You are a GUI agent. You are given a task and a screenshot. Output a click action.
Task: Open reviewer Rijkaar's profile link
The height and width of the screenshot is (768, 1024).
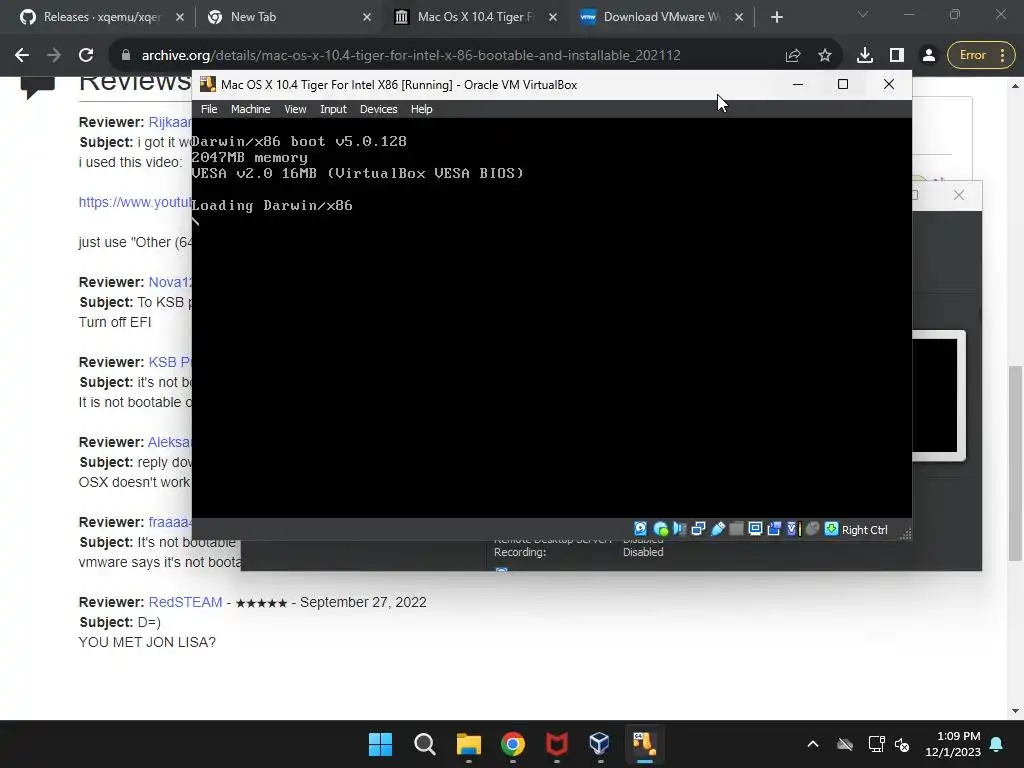click(170, 122)
